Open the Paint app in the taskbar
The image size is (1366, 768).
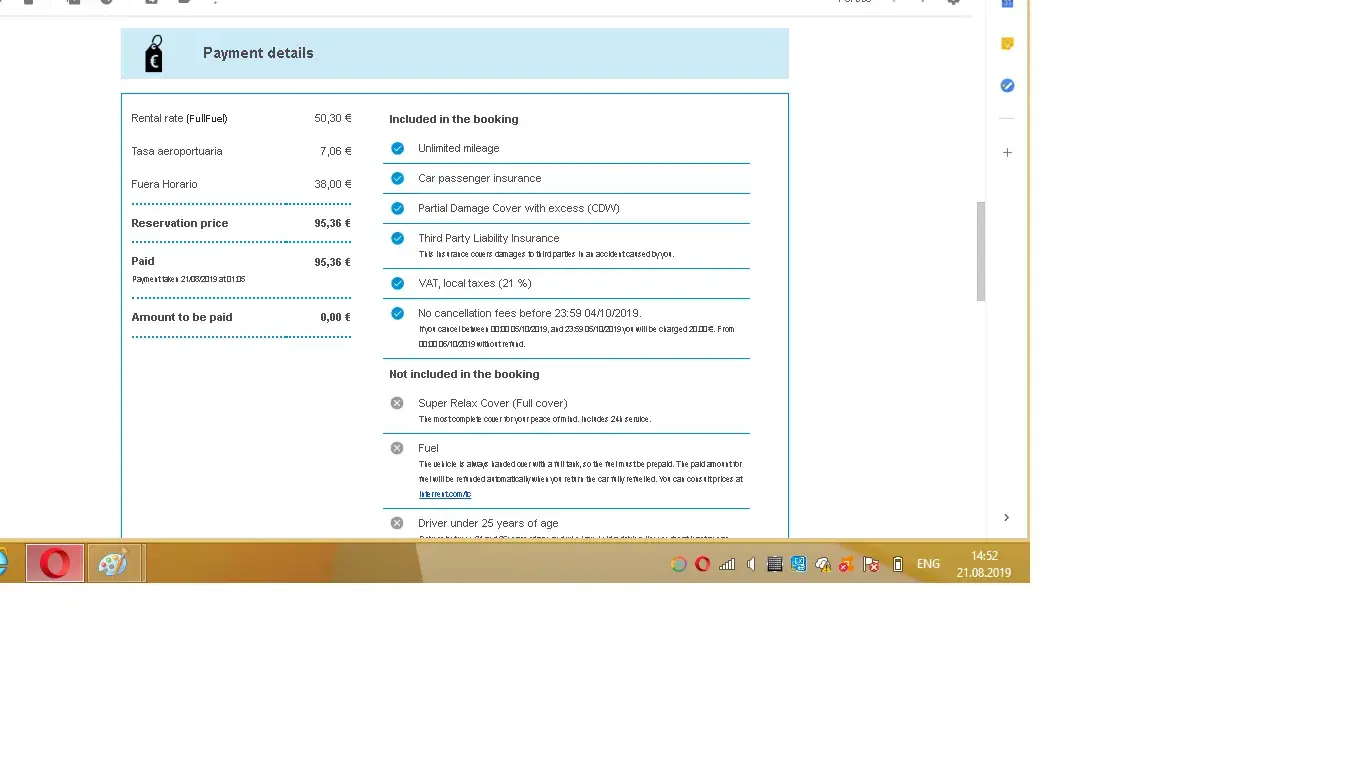coord(113,564)
